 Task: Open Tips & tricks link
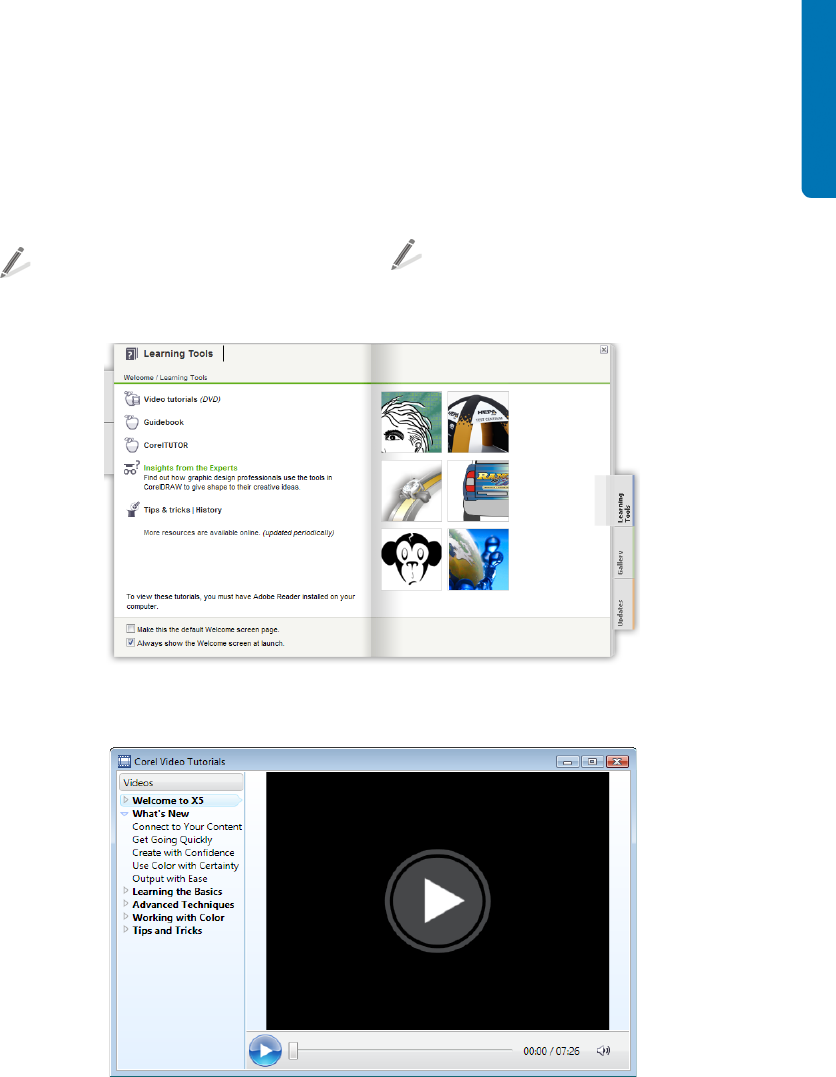(167, 510)
